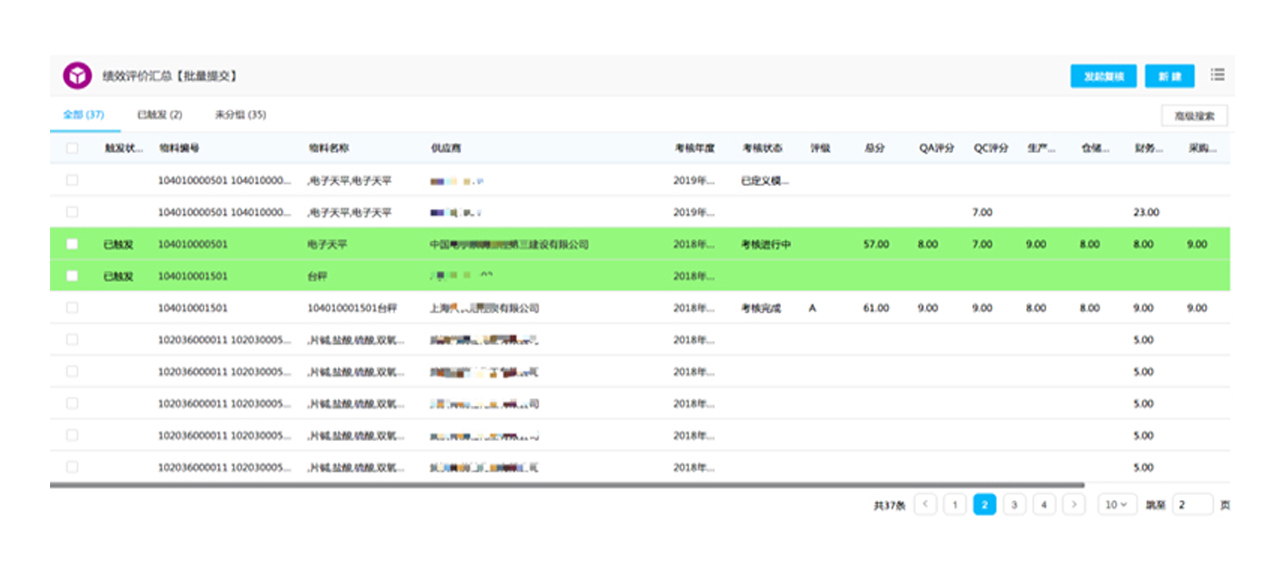This screenshot has height=565, width=1280.
Task: Click the 触发状... column header
Action: pyautogui.click(x=124, y=148)
